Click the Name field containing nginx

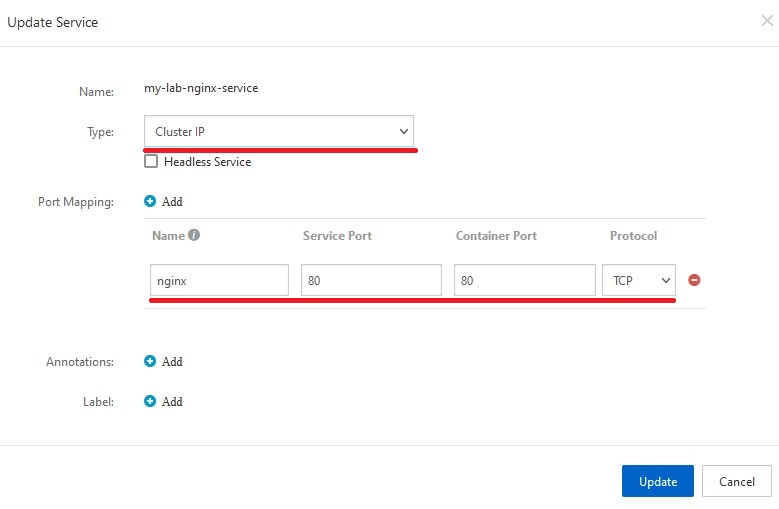pyautogui.click(x=219, y=281)
